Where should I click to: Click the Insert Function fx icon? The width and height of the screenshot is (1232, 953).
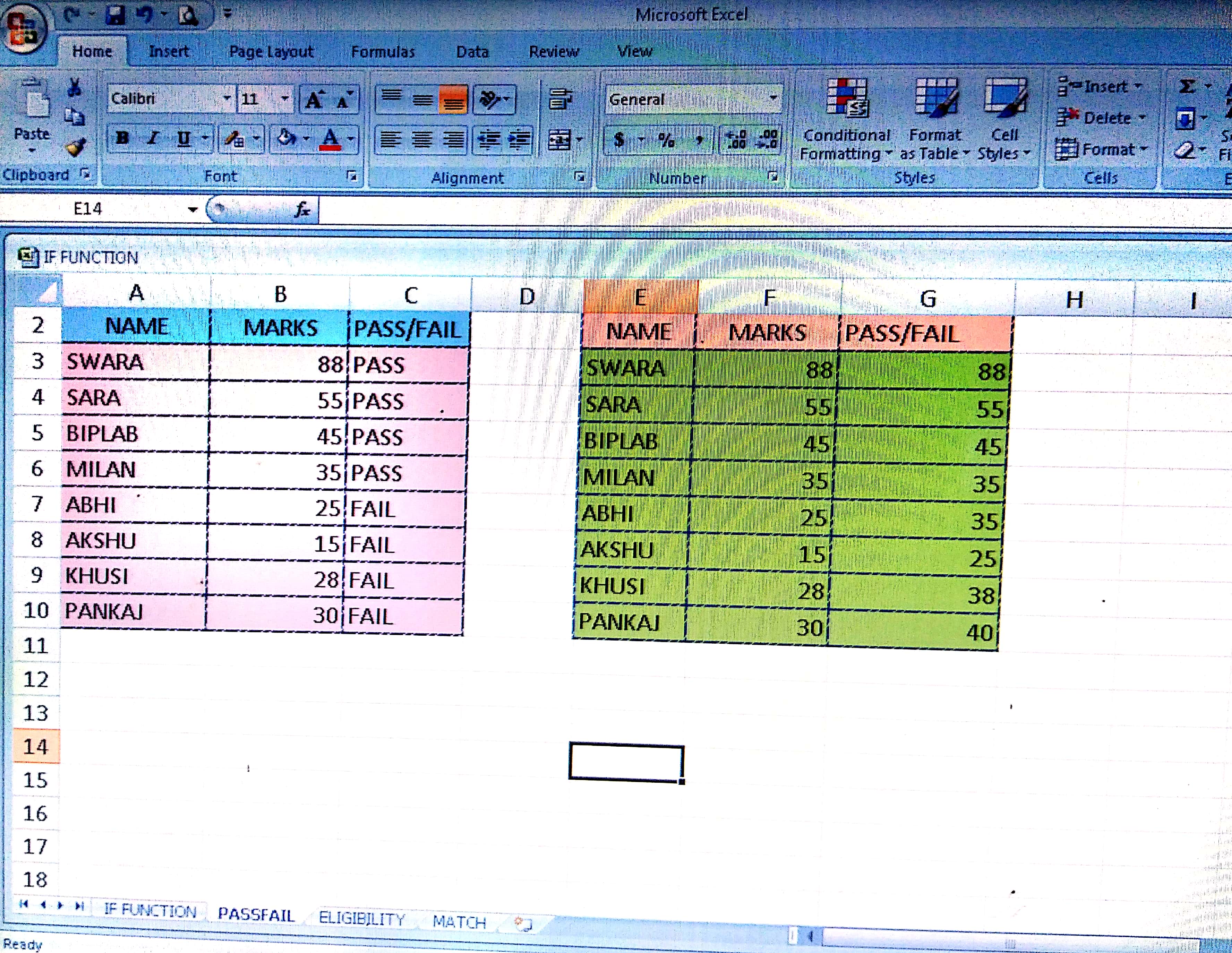click(302, 210)
